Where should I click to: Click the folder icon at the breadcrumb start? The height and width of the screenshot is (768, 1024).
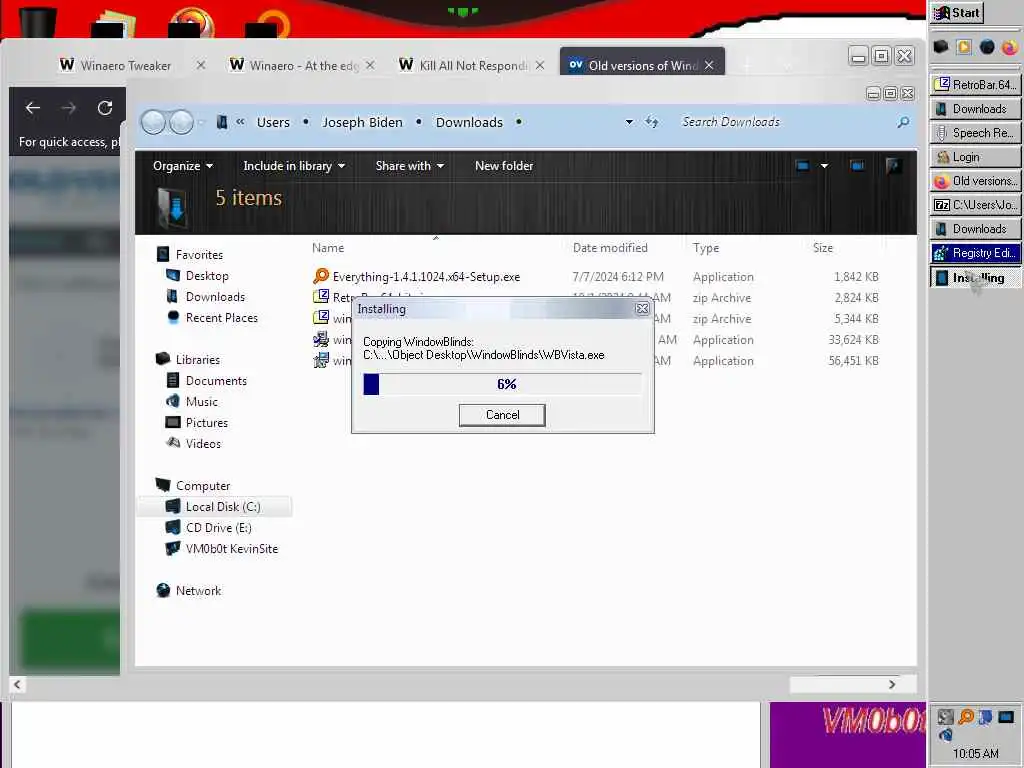[222, 122]
